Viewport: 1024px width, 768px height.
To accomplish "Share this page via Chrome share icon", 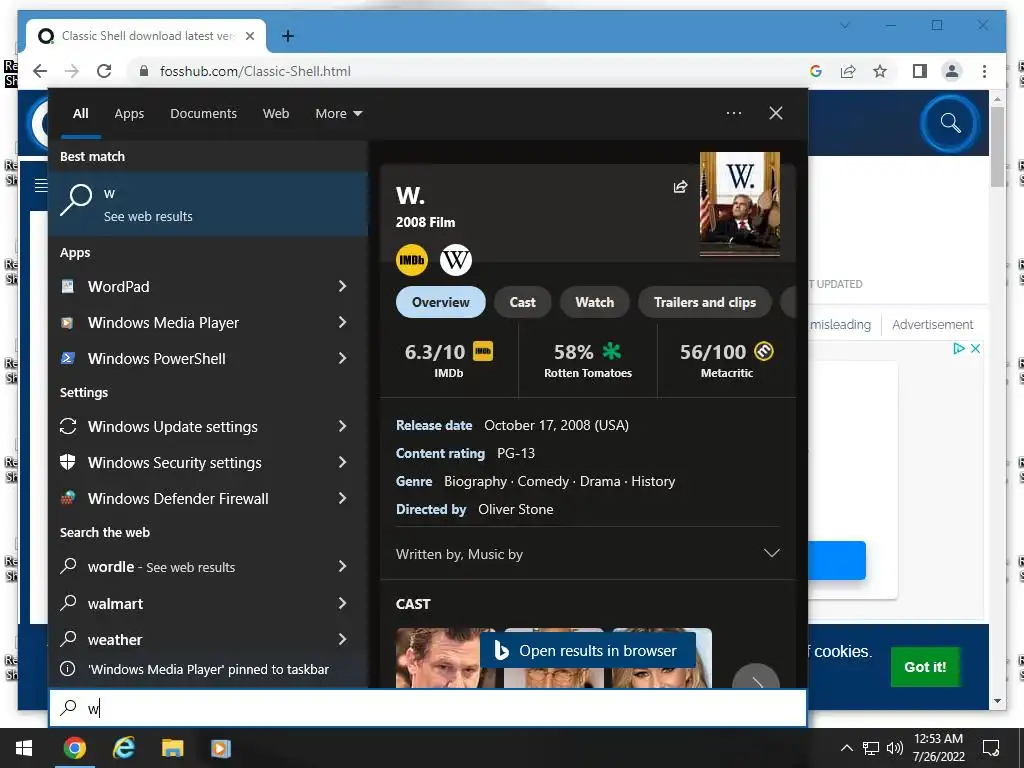I will [848, 71].
